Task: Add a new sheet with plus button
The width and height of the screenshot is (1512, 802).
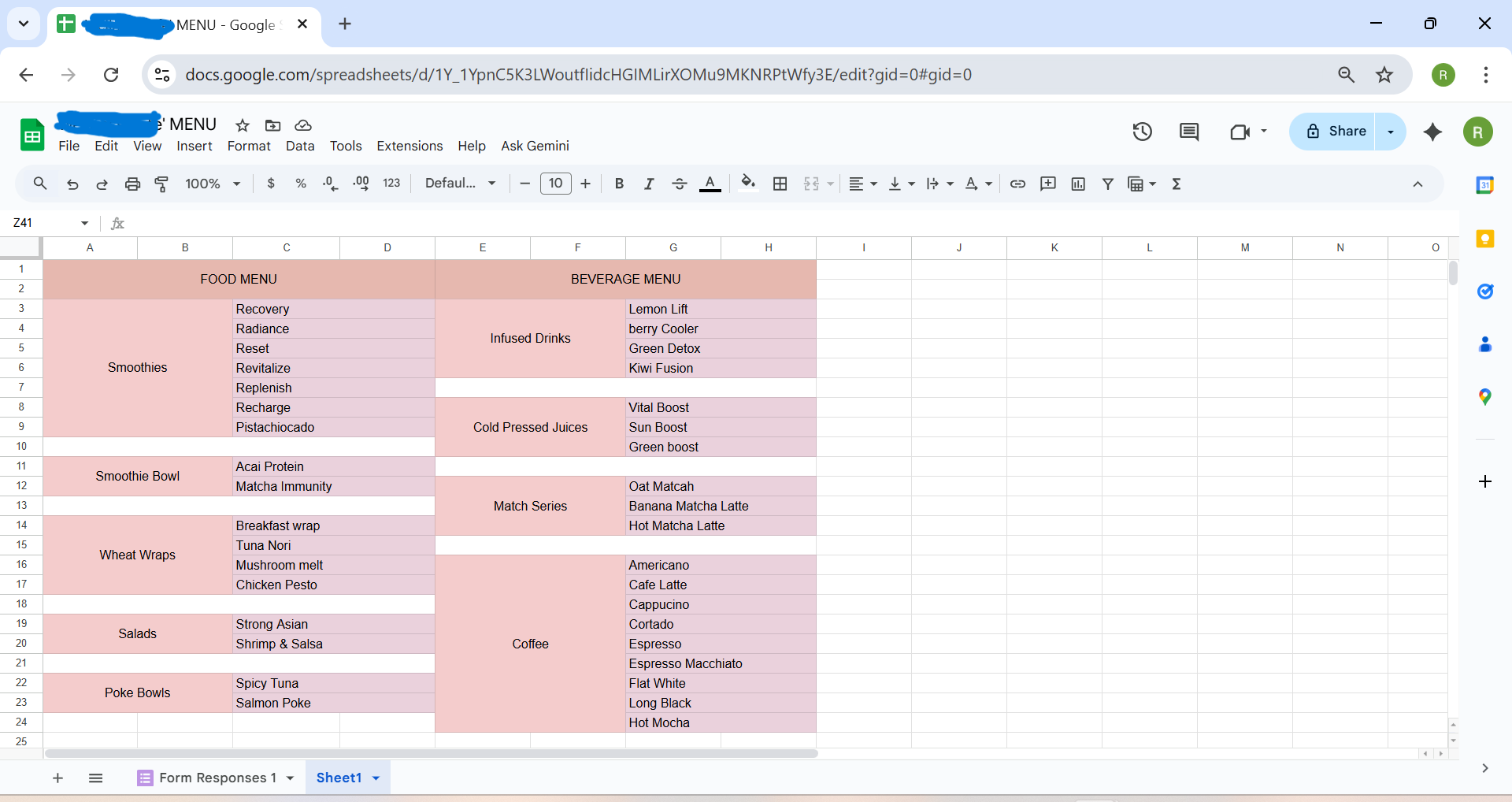Action: [57, 778]
